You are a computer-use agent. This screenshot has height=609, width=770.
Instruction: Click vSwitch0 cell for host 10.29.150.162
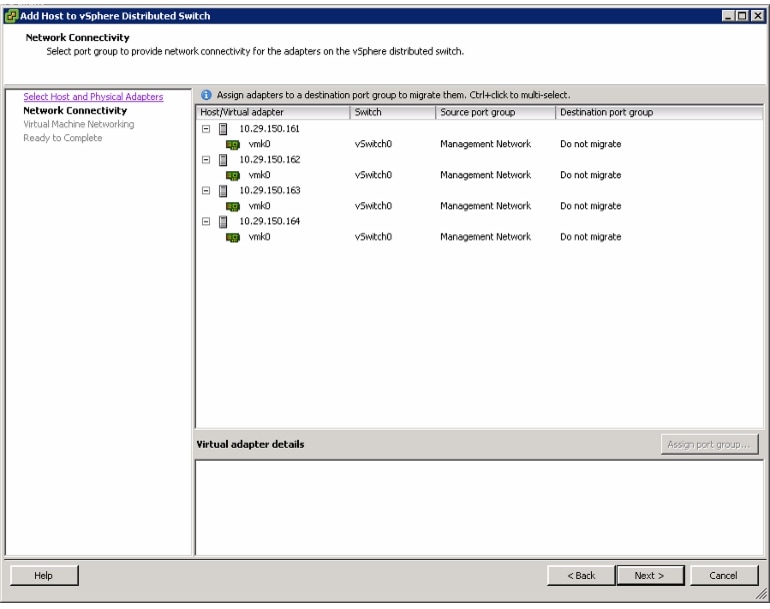(373, 175)
